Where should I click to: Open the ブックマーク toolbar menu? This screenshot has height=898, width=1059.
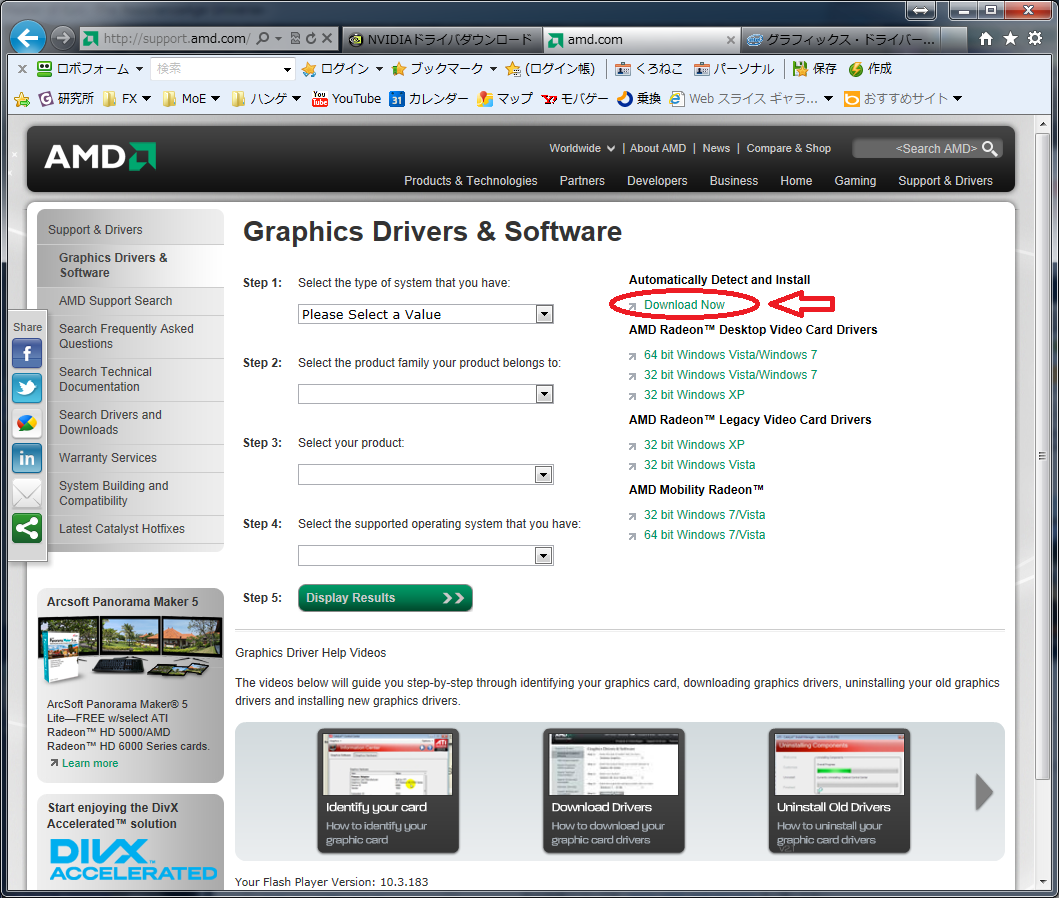446,69
